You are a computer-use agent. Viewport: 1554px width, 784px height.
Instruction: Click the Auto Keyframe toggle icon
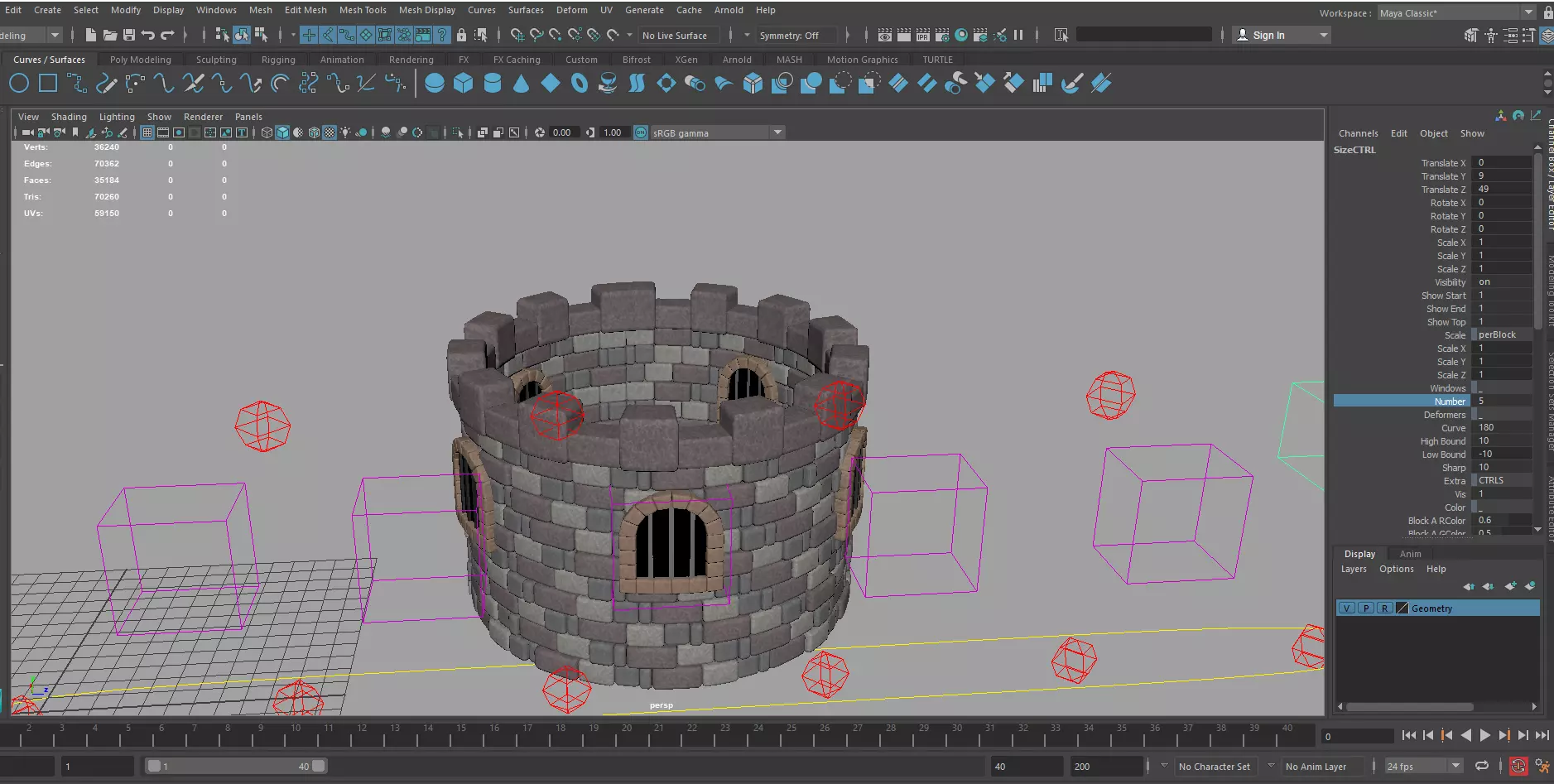[x=1518, y=767]
